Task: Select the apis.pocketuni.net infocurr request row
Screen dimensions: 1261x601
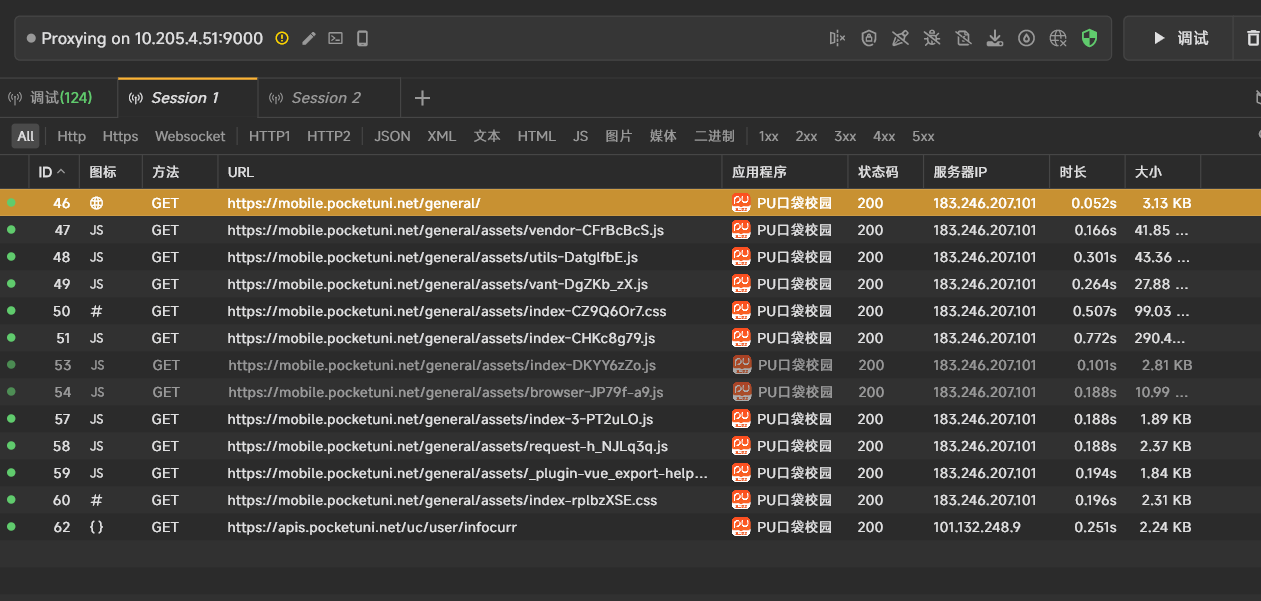Action: [372, 527]
